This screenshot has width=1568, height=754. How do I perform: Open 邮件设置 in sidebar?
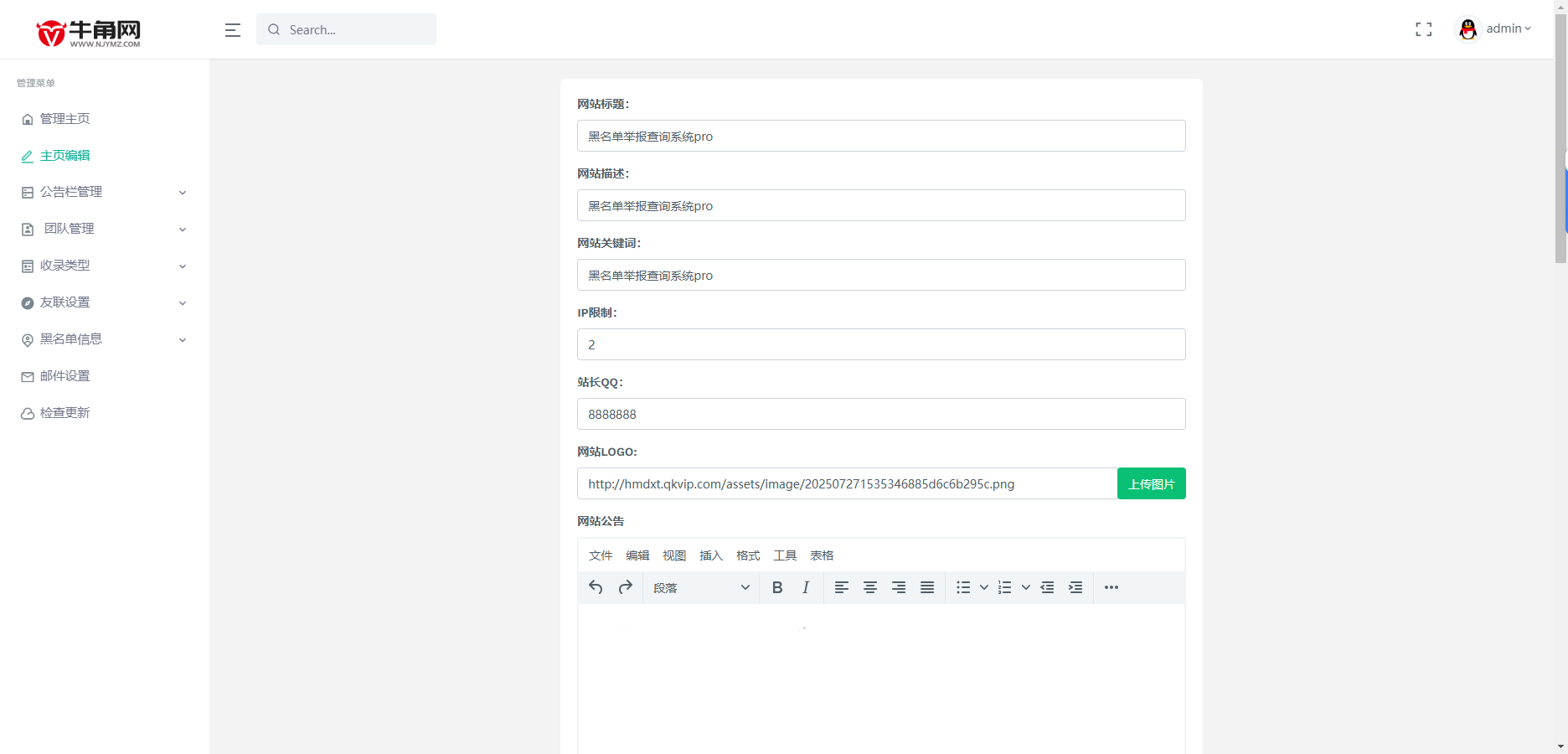(x=64, y=376)
